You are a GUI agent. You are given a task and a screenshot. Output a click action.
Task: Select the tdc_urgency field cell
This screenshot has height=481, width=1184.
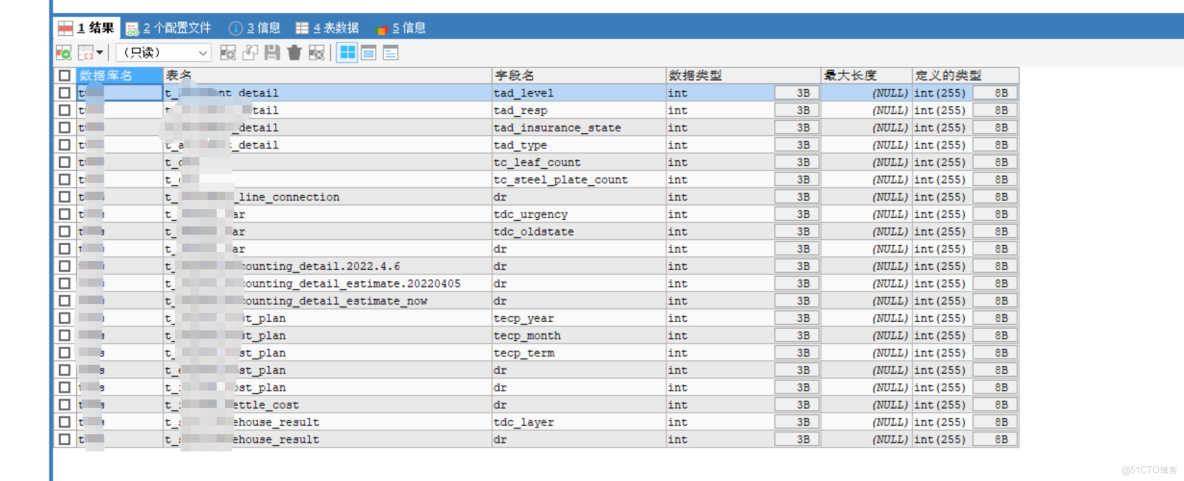578,214
